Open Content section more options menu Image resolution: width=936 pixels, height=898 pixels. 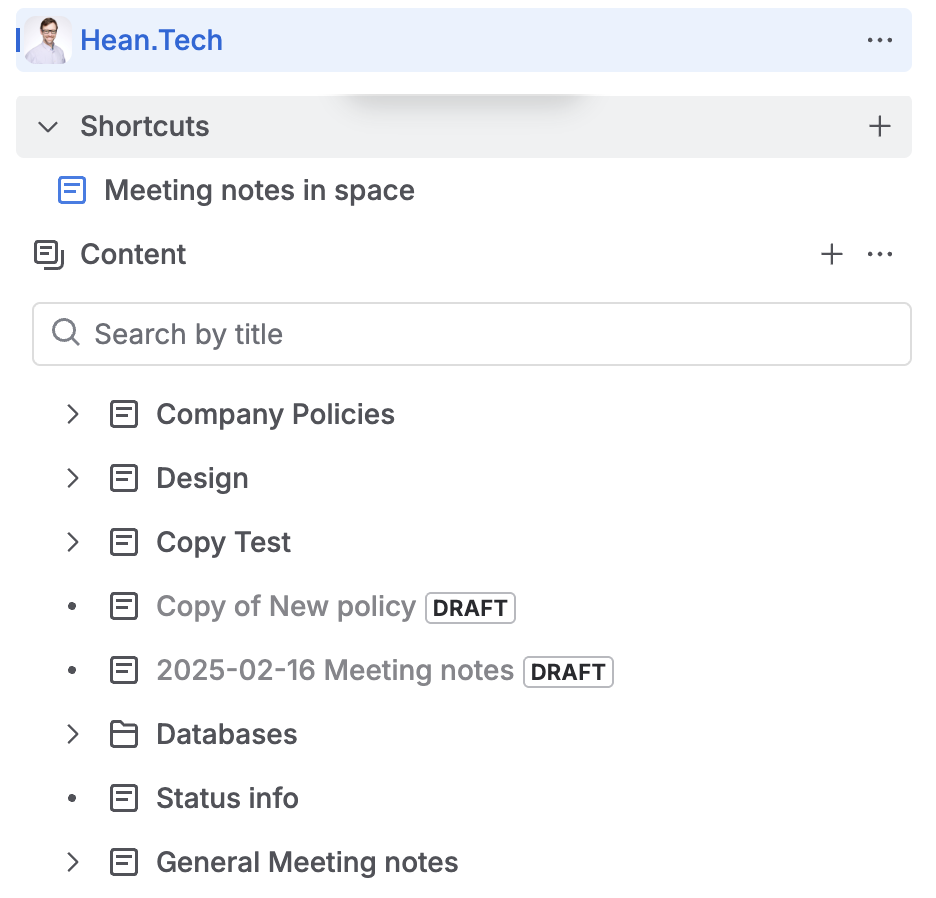pos(879,255)
